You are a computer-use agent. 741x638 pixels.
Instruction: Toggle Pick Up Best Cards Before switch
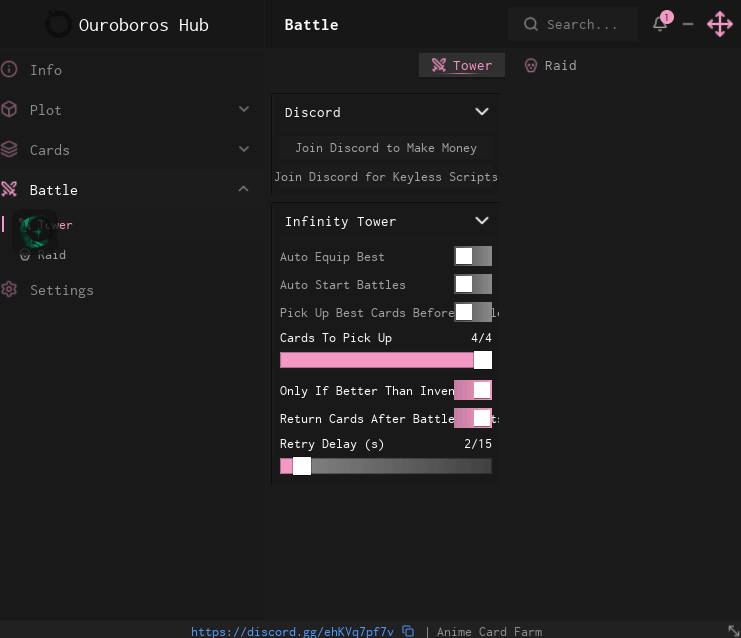click(473, 312)
